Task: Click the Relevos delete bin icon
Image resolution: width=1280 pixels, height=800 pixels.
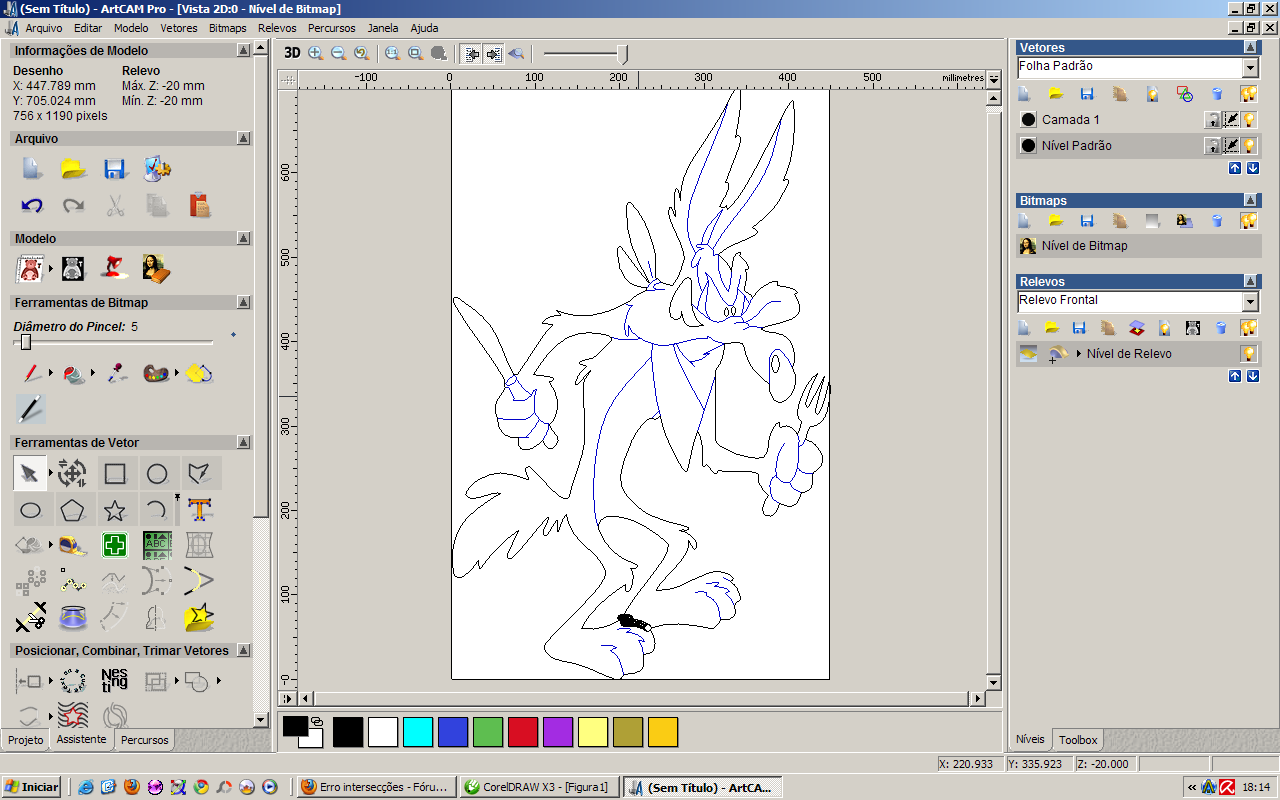Action: (x=1221, y=327)
